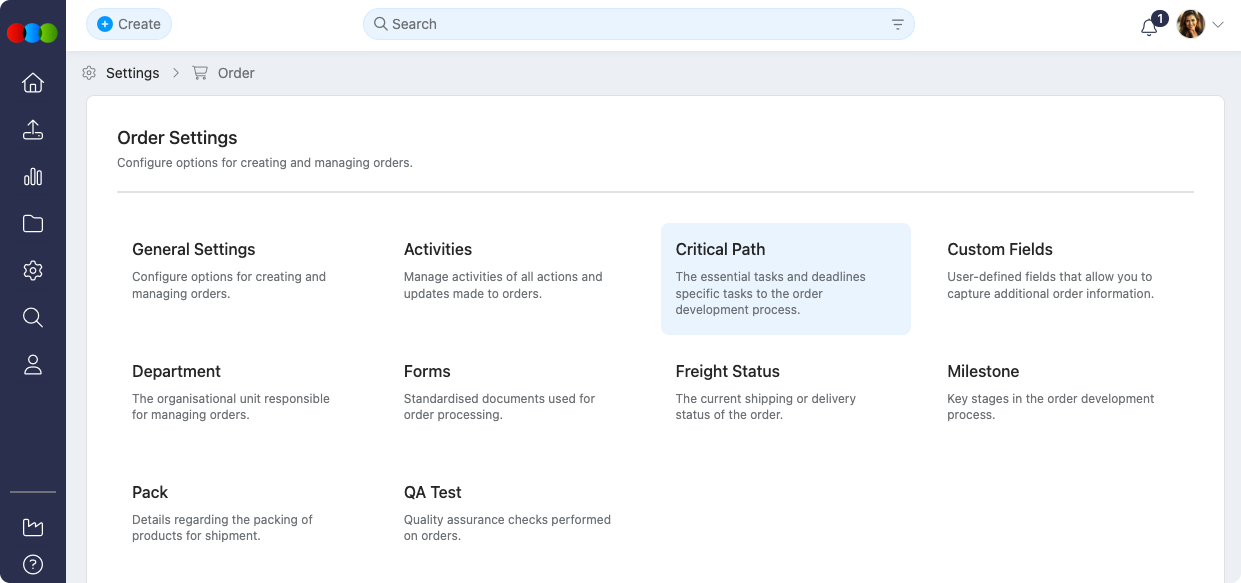Image resolution: width=1241 pixels, height=583 pixels.
Task: View notifications via the bell icon
Action: pos(1150,27)
